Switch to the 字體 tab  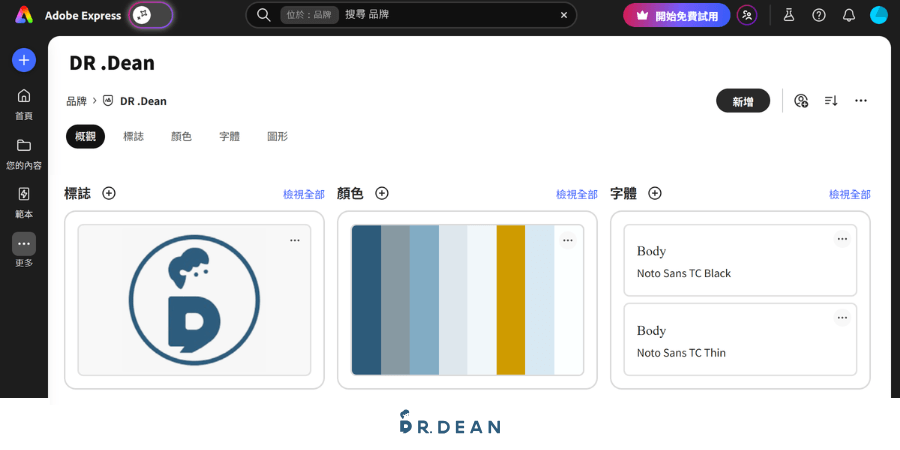pyautogui.click(x=230, y=137)
